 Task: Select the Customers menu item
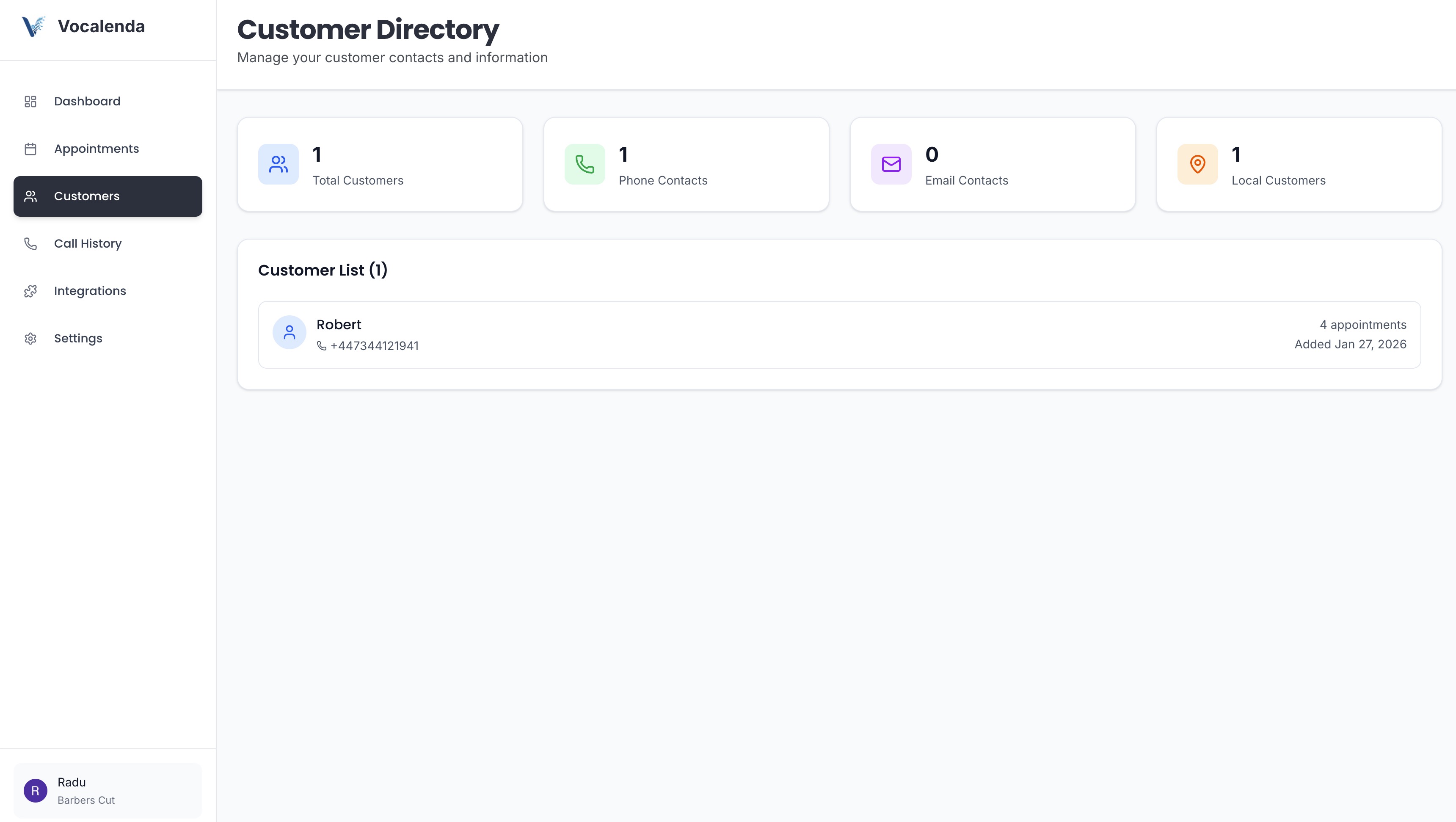click(x=108, y=196)
